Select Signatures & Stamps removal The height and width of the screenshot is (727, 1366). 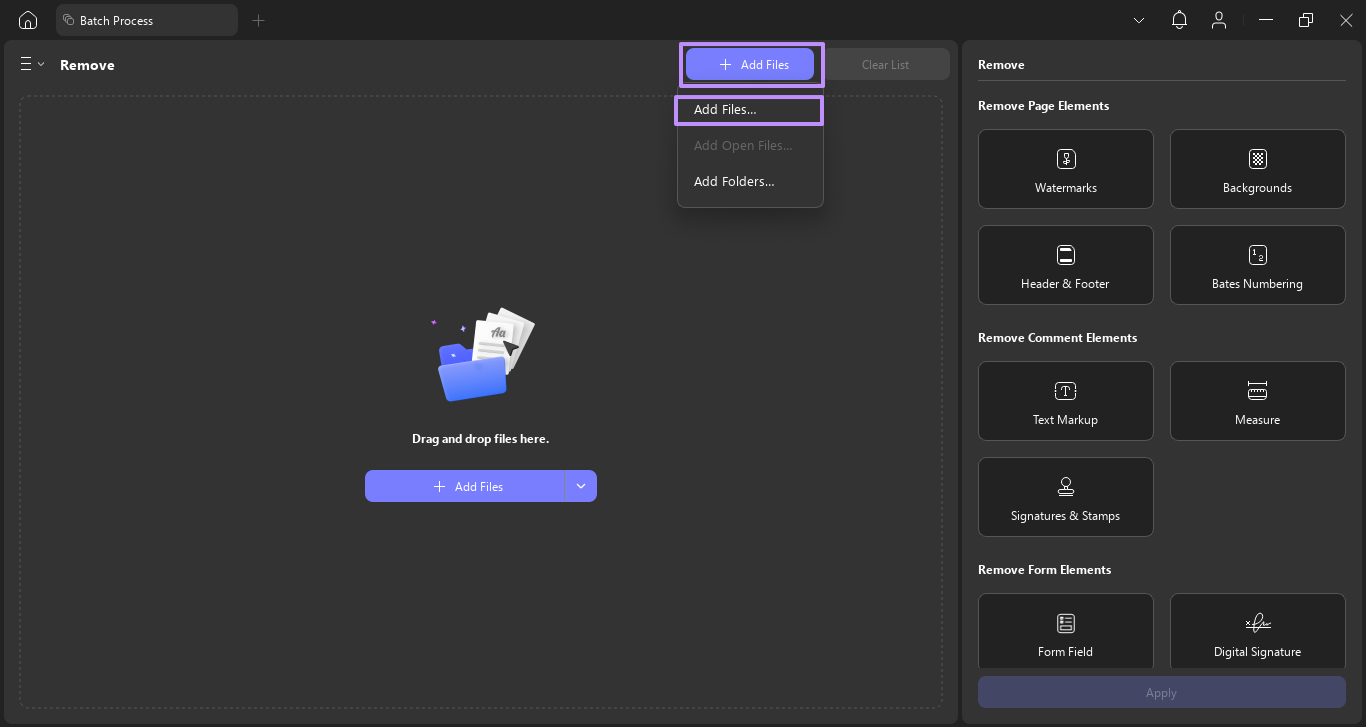pos(1065,496)
